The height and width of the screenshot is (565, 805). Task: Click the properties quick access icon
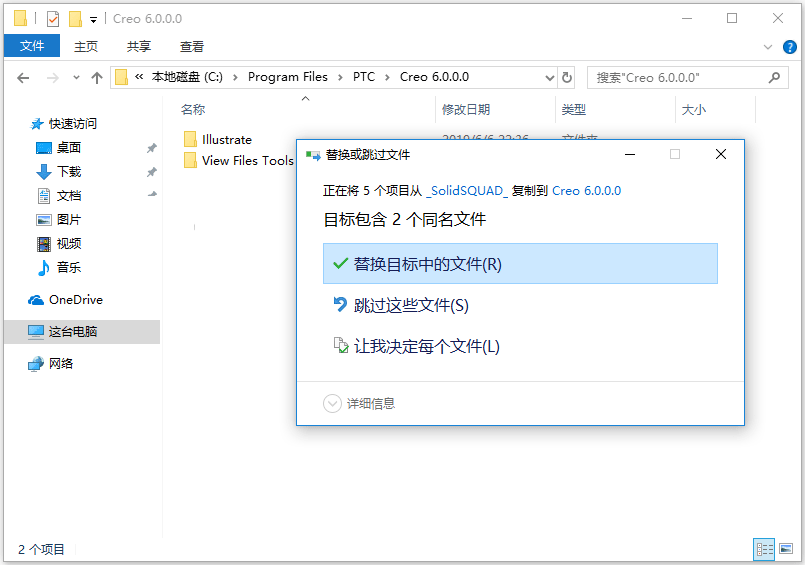pyautogui.click(x=53, y=19)
